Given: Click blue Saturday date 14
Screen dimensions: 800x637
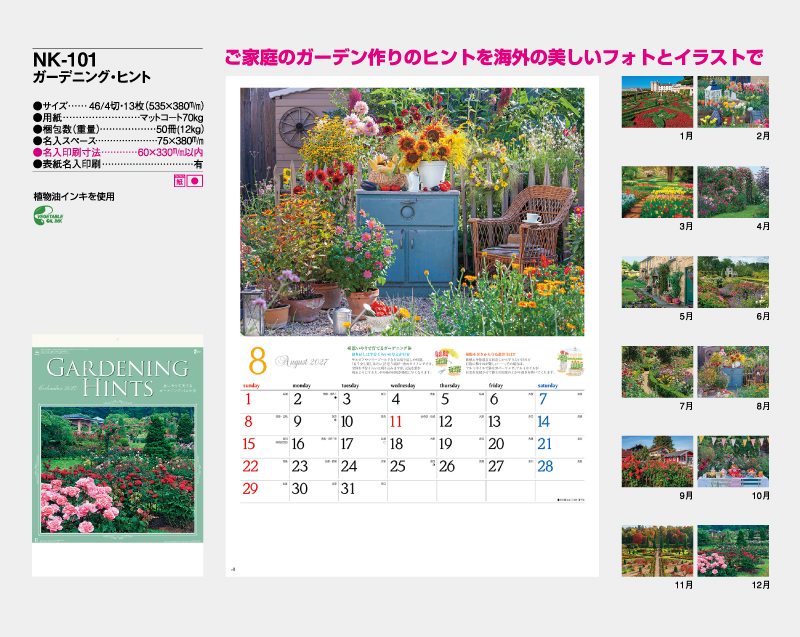Looking at the screenshot, I should pyautogui.click(x=544, y=422).
